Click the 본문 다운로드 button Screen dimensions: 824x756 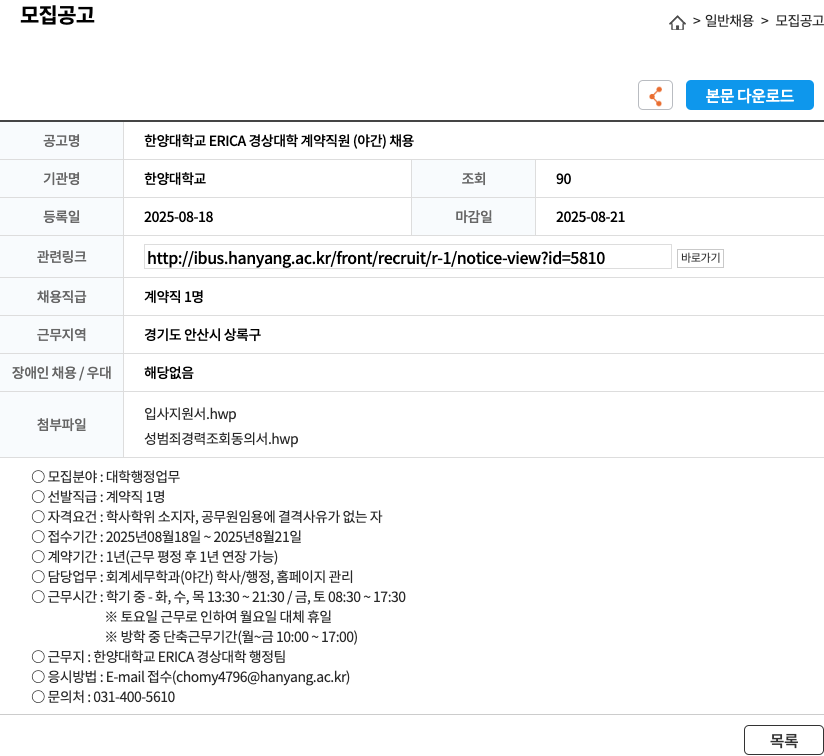[x=749, y=95]
